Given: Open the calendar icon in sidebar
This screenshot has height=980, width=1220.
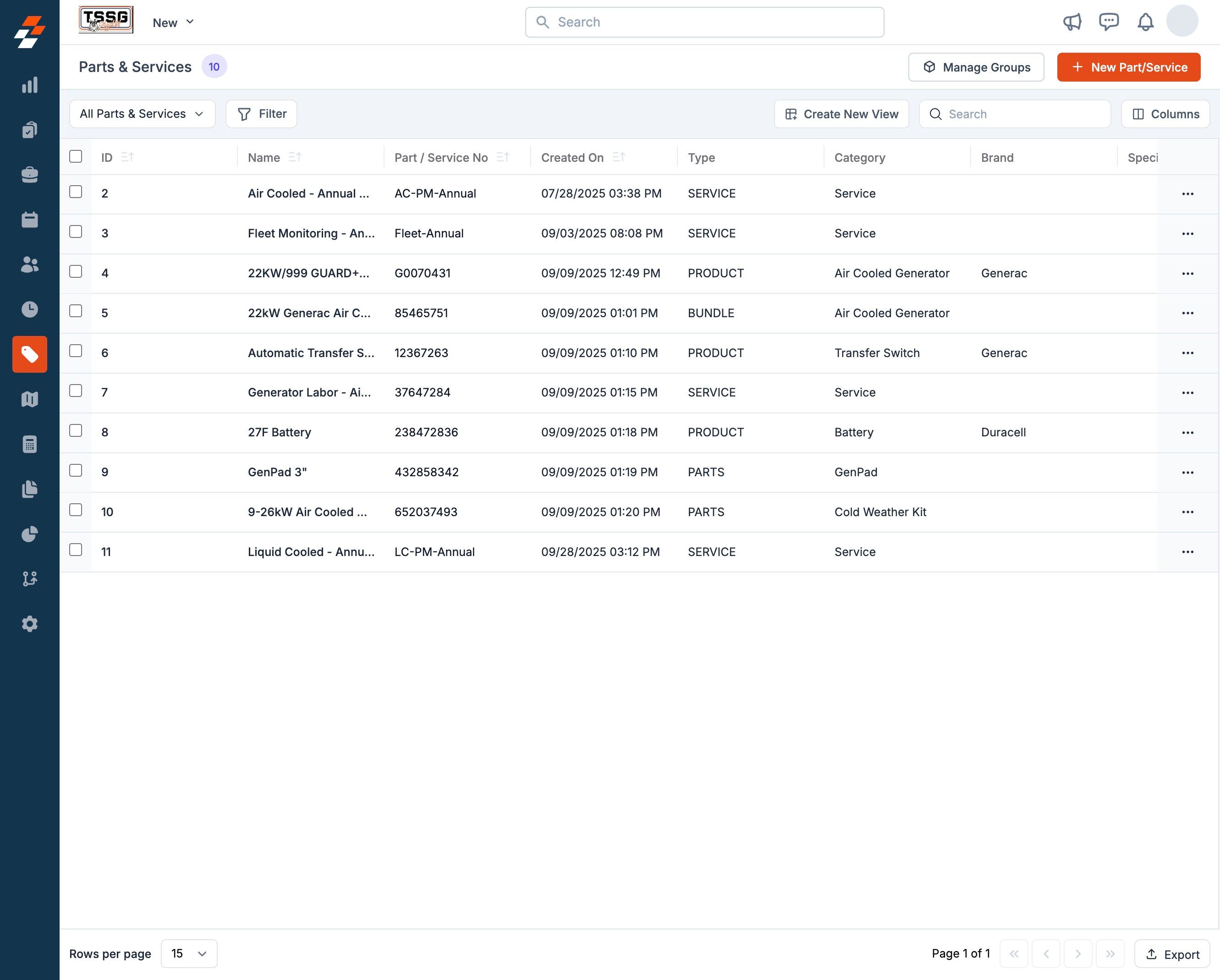Looking at the screenshot, I should [29, 220].
